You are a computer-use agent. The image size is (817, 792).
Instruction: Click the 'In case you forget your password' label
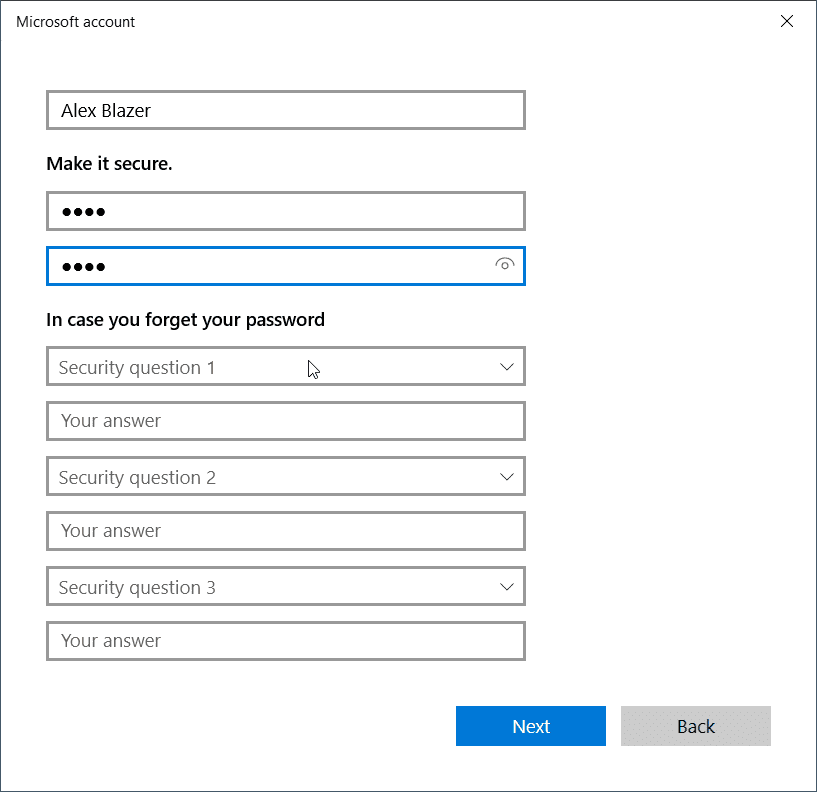click(x=185, y=320)
